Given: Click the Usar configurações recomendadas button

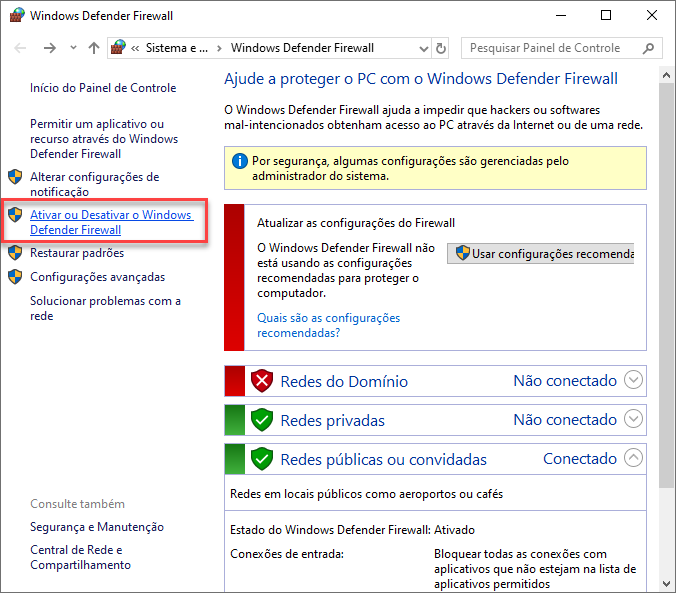Looking at the screenshot, I should [540, 254].
